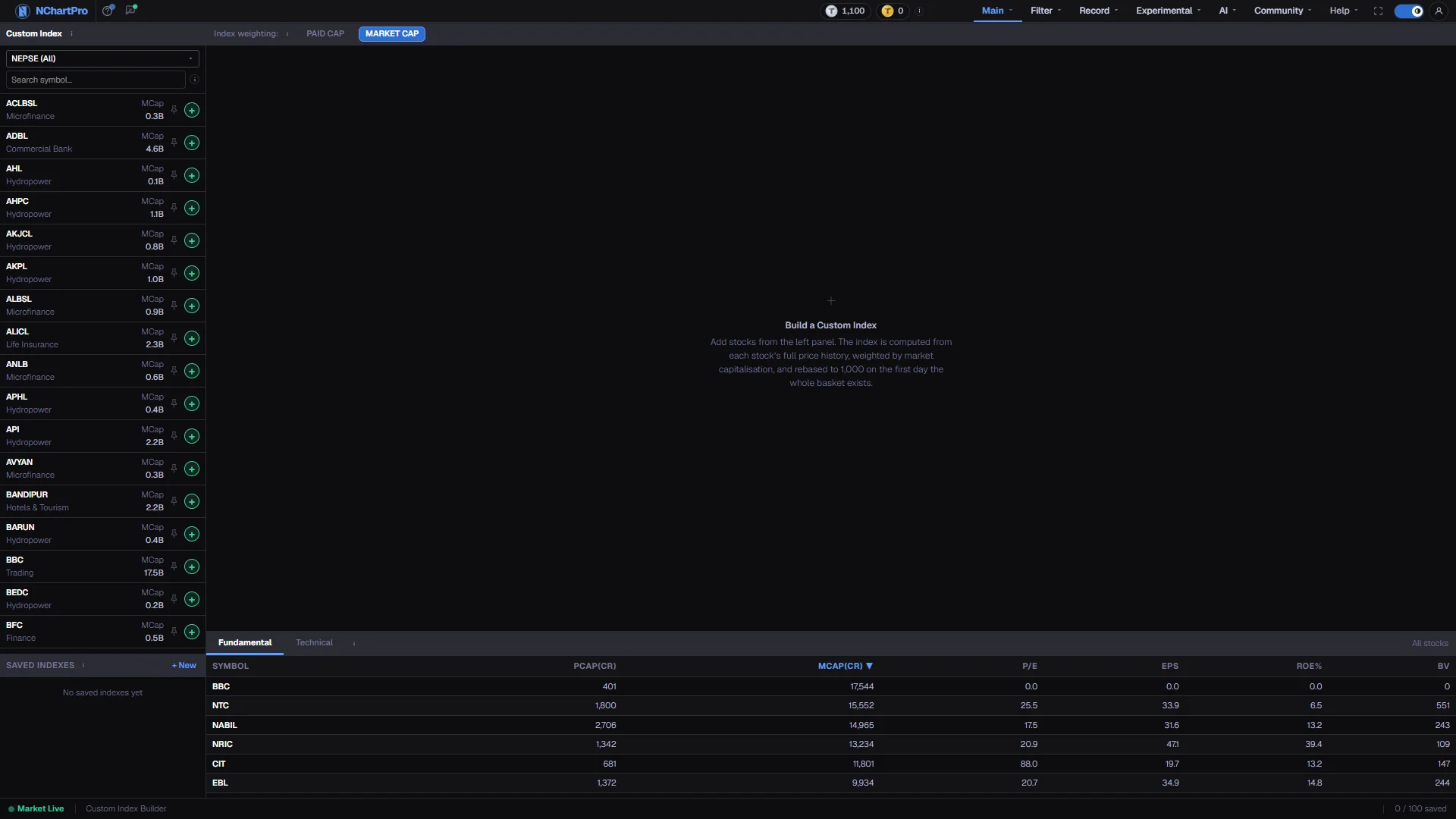Open the Help menu

tap(1344, 11)
